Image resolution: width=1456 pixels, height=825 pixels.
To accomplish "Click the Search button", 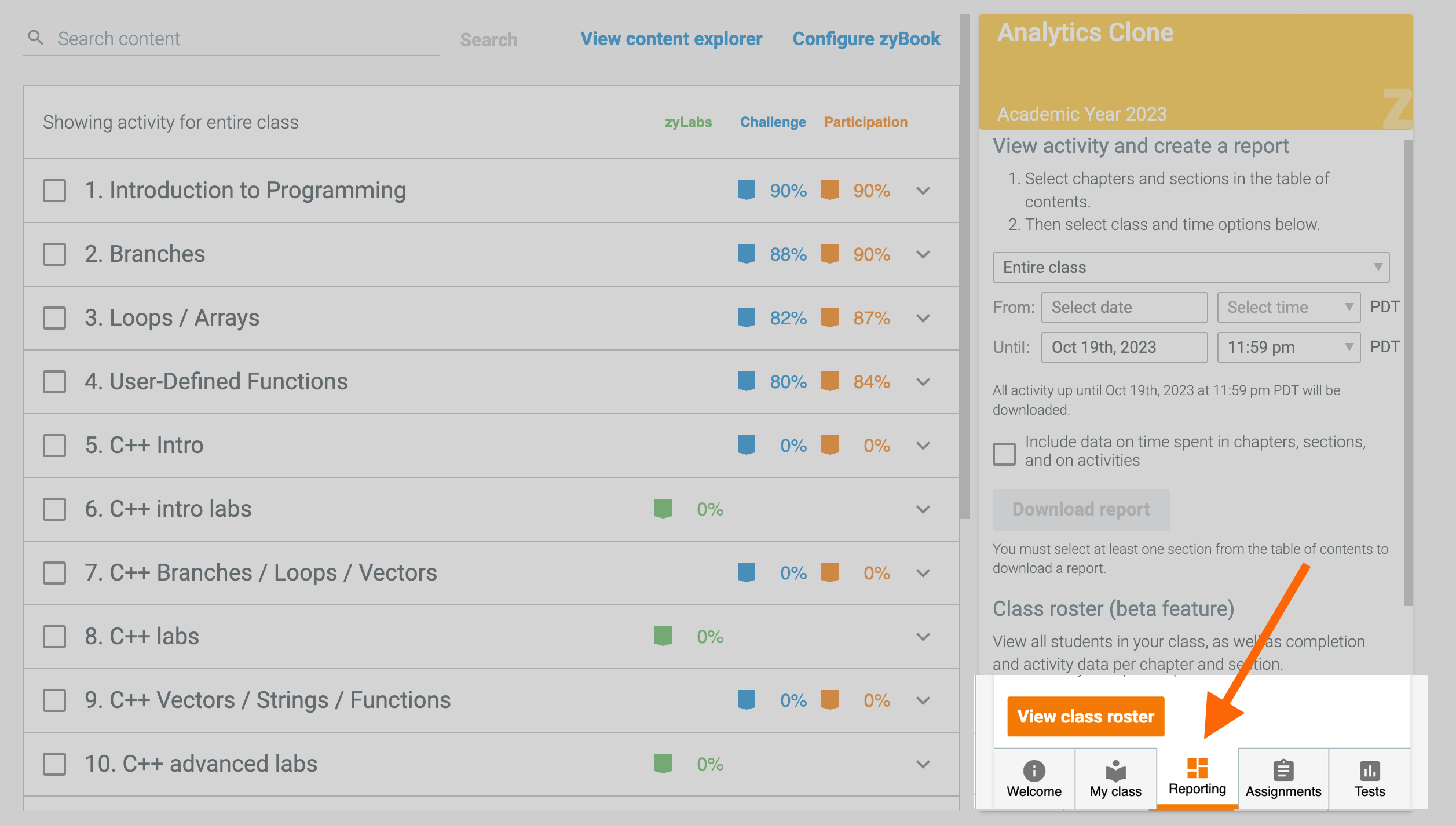I will click(x=489, y=39).
